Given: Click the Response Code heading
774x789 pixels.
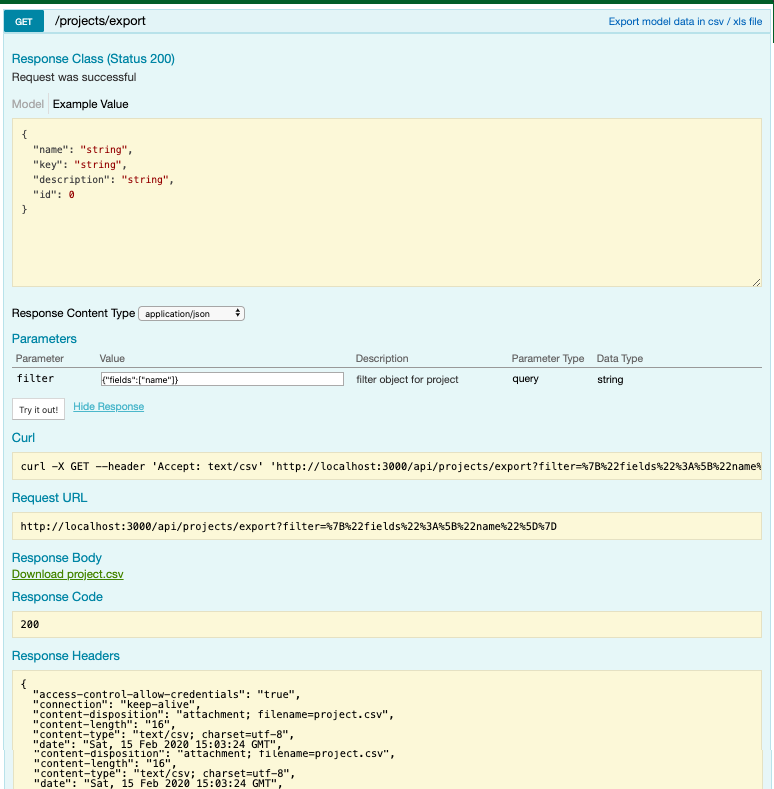Looking at the screenshot, I should click(x=57, y=597).
